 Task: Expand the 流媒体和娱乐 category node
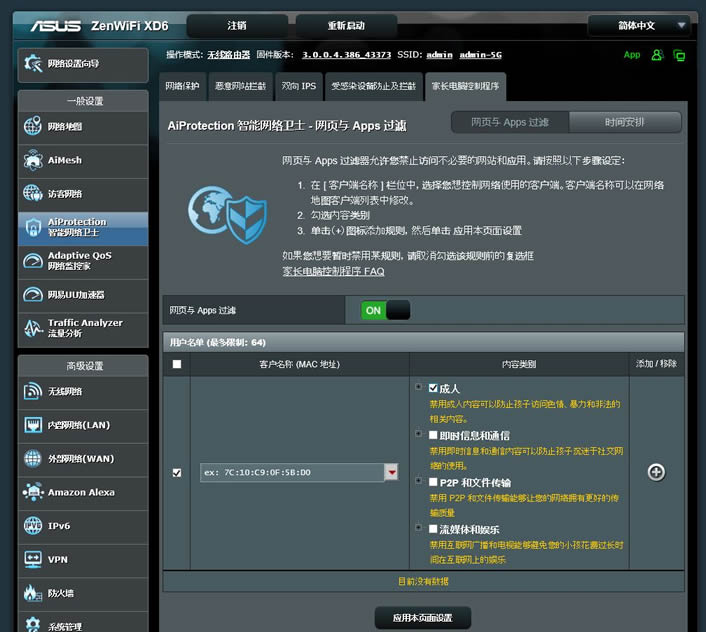(x=419, y=528)
